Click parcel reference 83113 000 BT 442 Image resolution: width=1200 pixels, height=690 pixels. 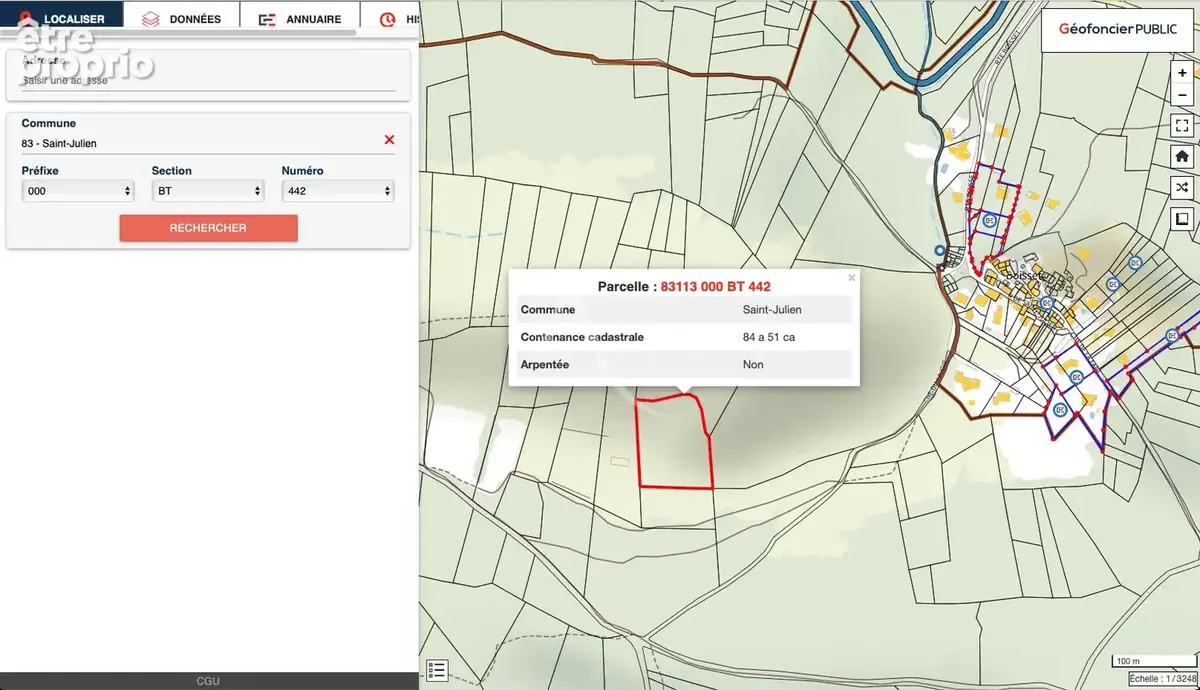[x=716, y=287]
